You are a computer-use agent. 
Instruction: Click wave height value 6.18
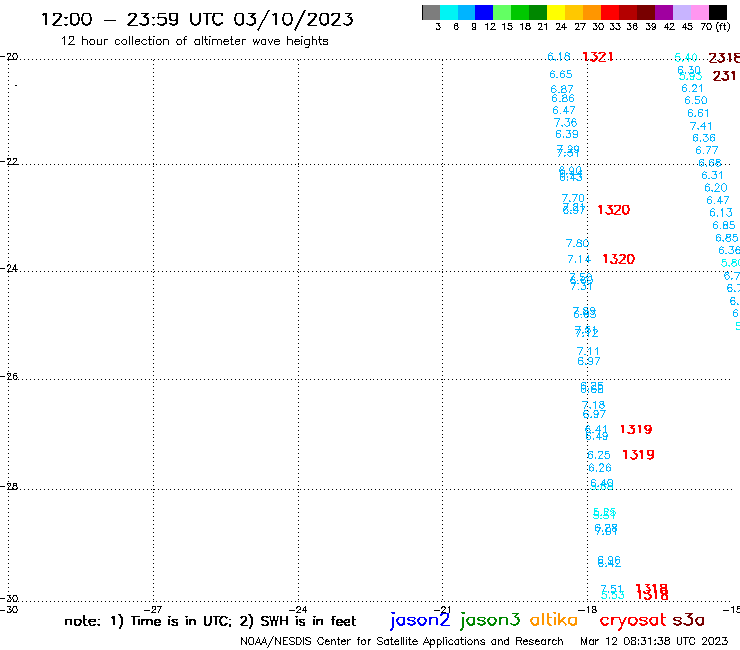click(x=559, y=57)
